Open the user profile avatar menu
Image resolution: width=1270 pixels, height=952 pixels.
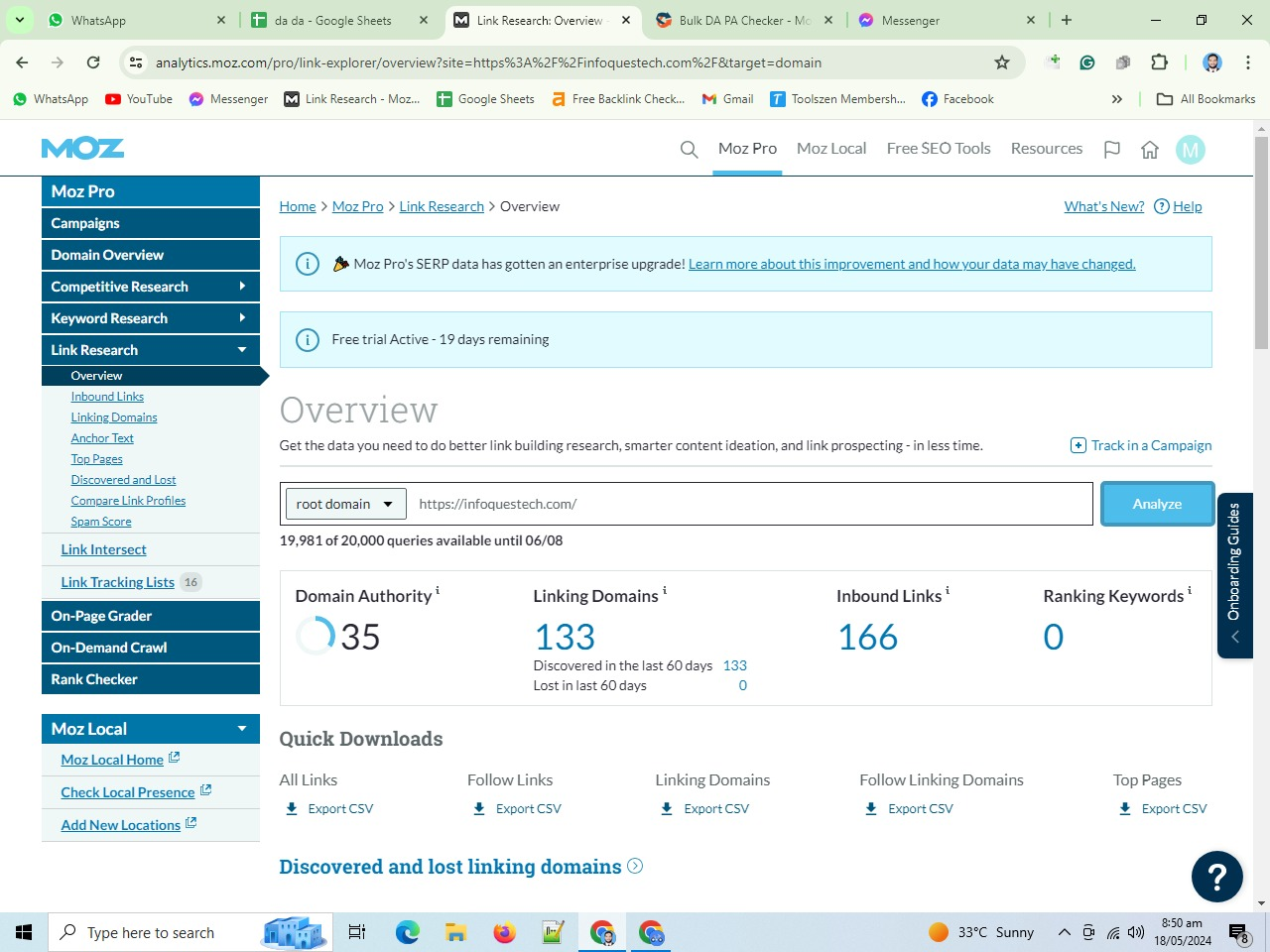point(1191,150)
